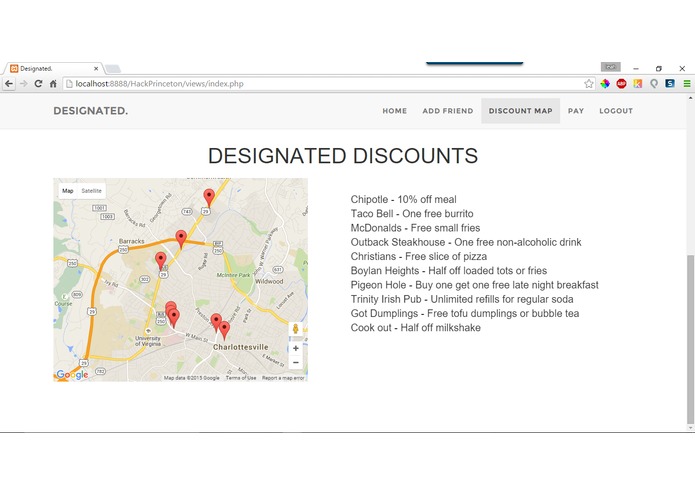The image size is (695, 494).
Task: Click the Charlottesville label on map
Action: click(241, 347)
